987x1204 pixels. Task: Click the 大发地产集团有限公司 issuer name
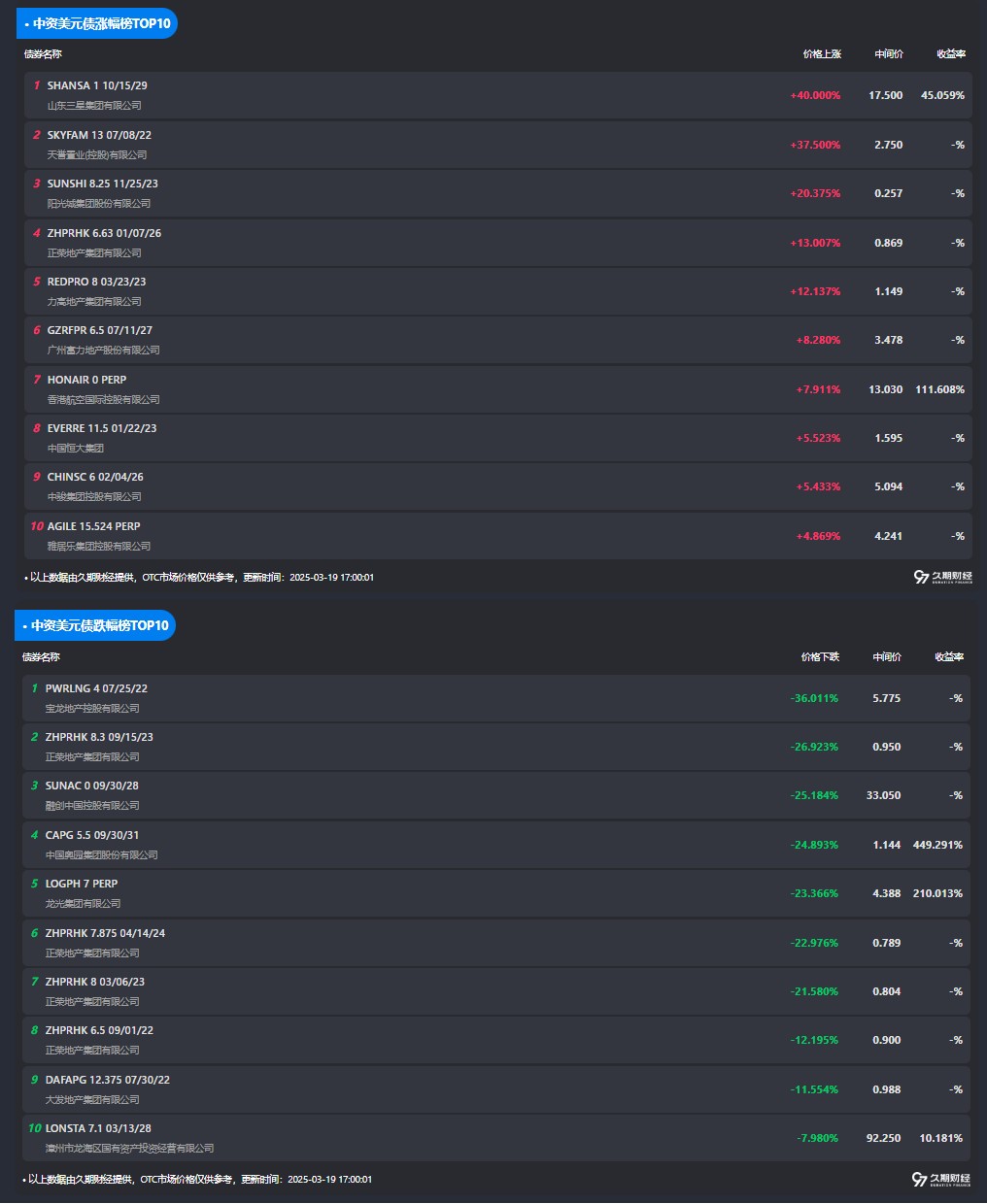(x=92, y=1100)
